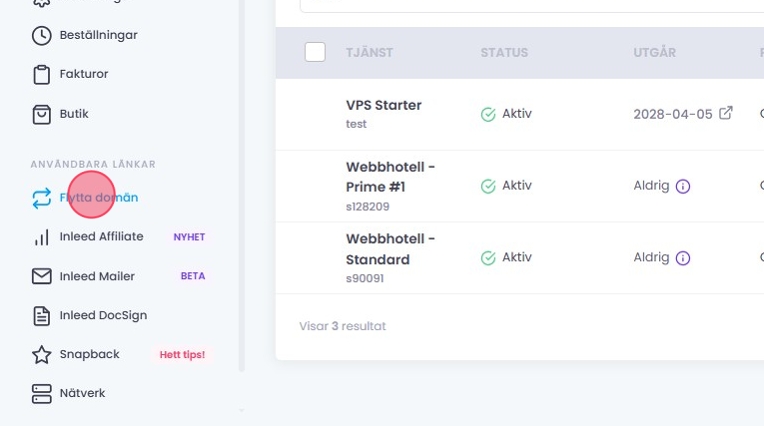Click the Nätverk server icon
764x426 pixels.
pos(41,393)
